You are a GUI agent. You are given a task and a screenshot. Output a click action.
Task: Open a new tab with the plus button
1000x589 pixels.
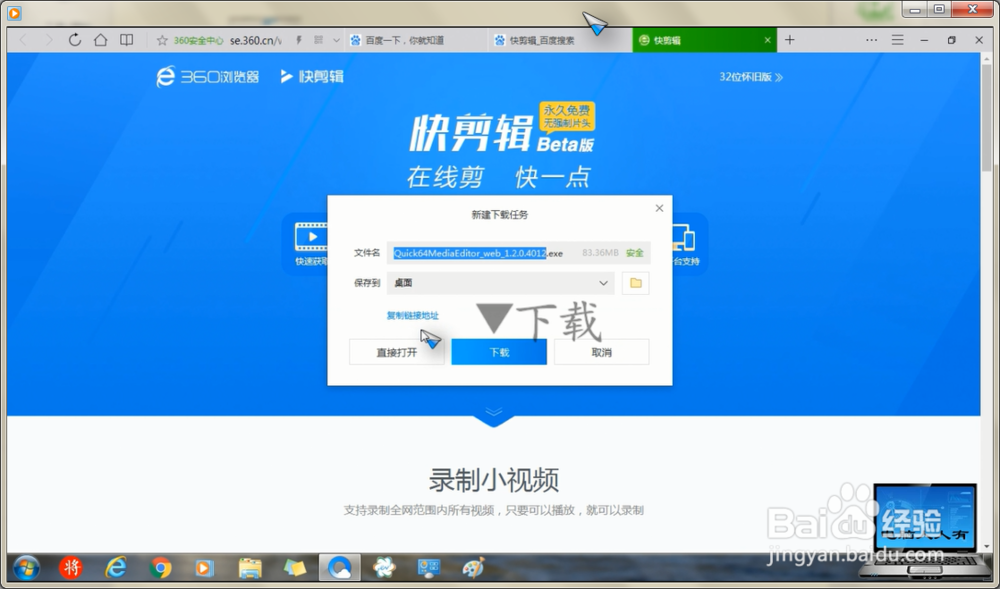click(790, 40)
